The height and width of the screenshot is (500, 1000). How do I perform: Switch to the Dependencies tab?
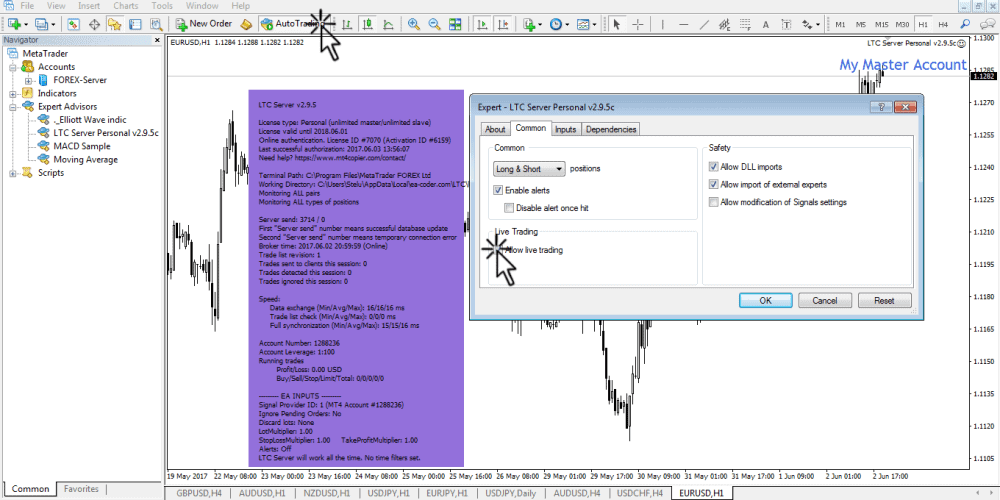tap(610, 129)
